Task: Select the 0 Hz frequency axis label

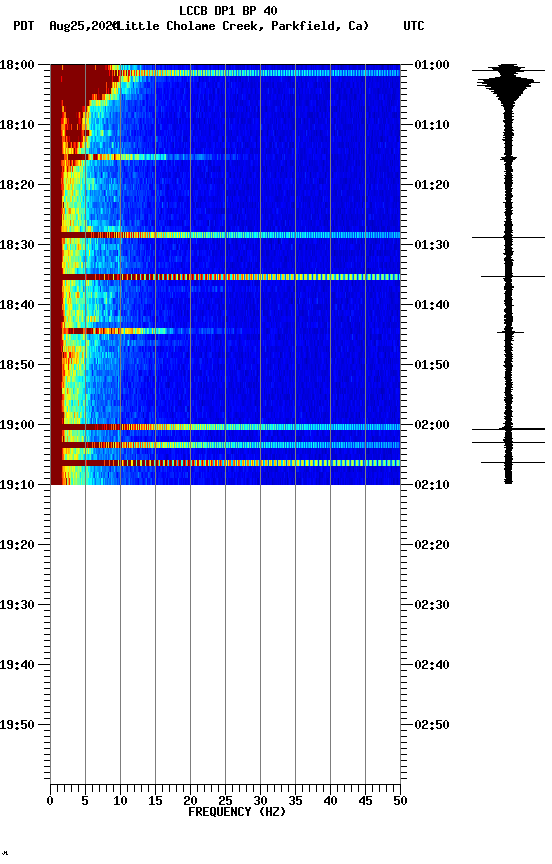Action: tap(50, 801)
